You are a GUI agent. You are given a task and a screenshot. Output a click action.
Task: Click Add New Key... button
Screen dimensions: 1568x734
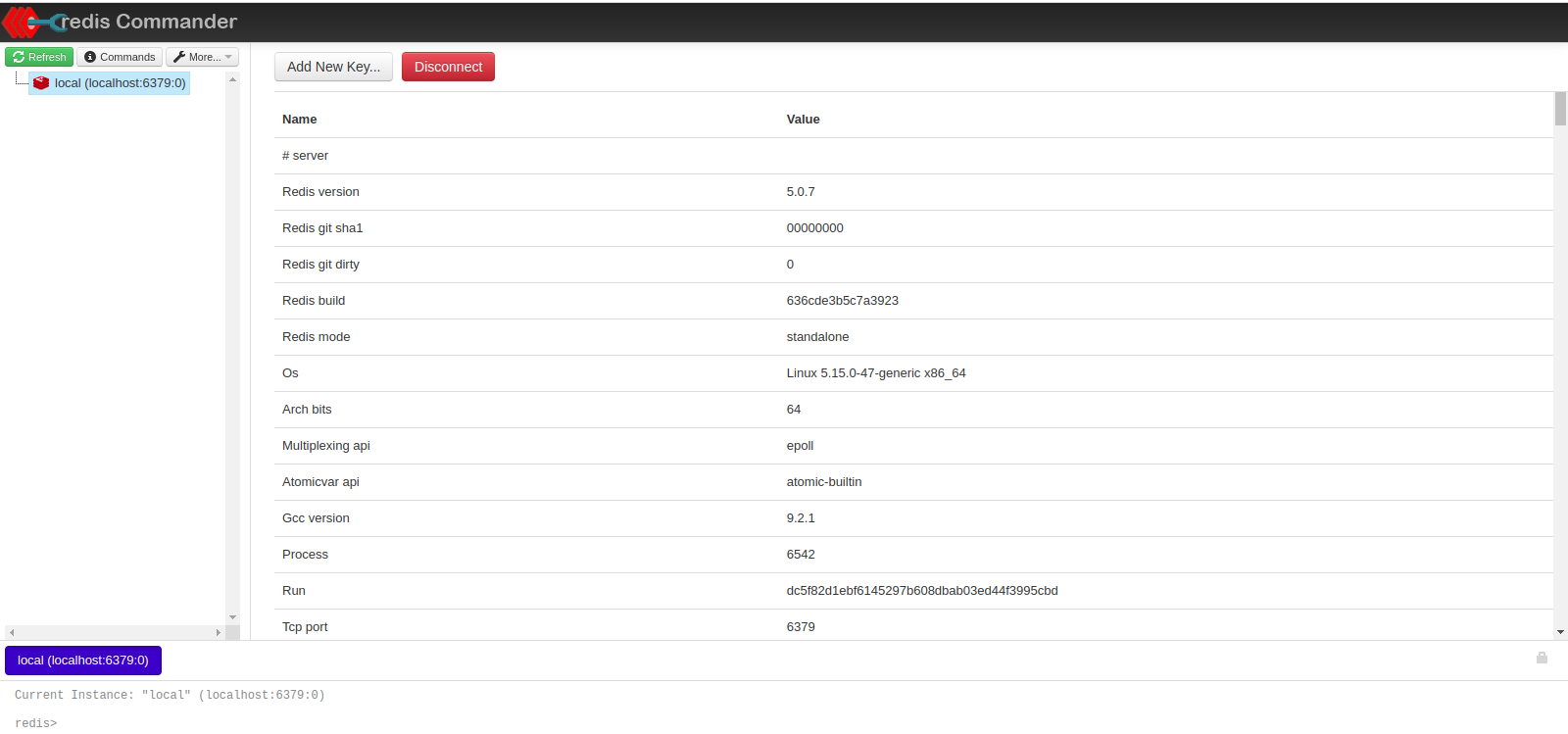pyautogui.click(x=333, y=67)
